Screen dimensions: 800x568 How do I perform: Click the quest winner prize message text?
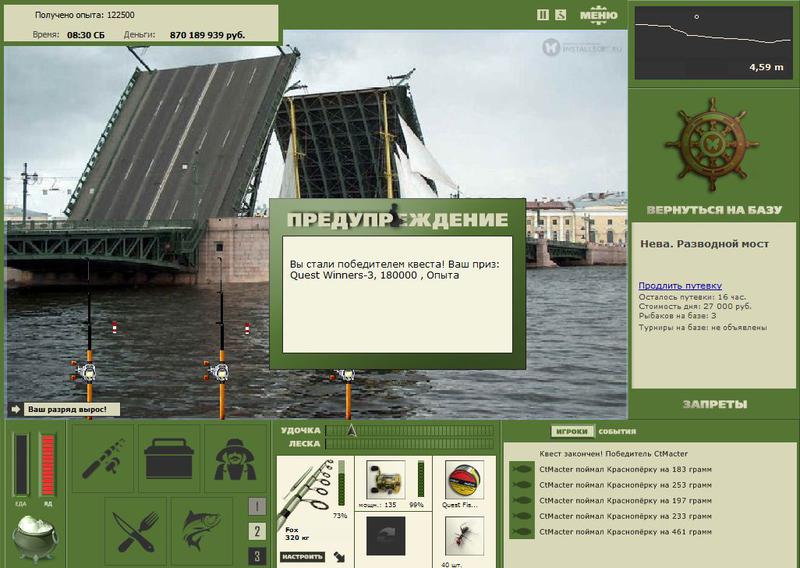[395, 269]
